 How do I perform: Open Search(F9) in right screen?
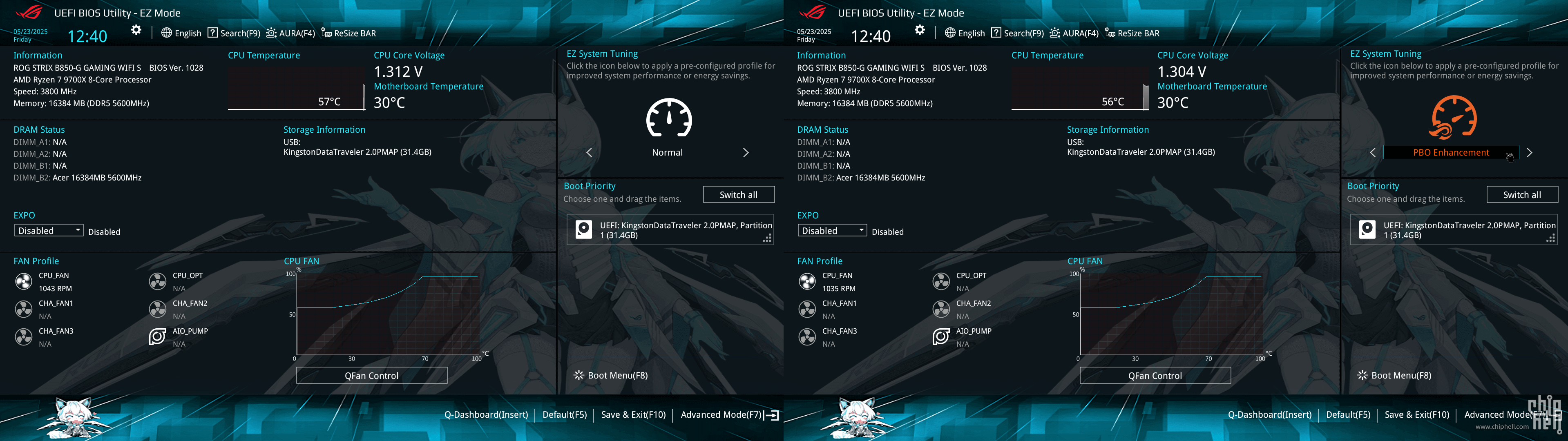coord(1017,33)
